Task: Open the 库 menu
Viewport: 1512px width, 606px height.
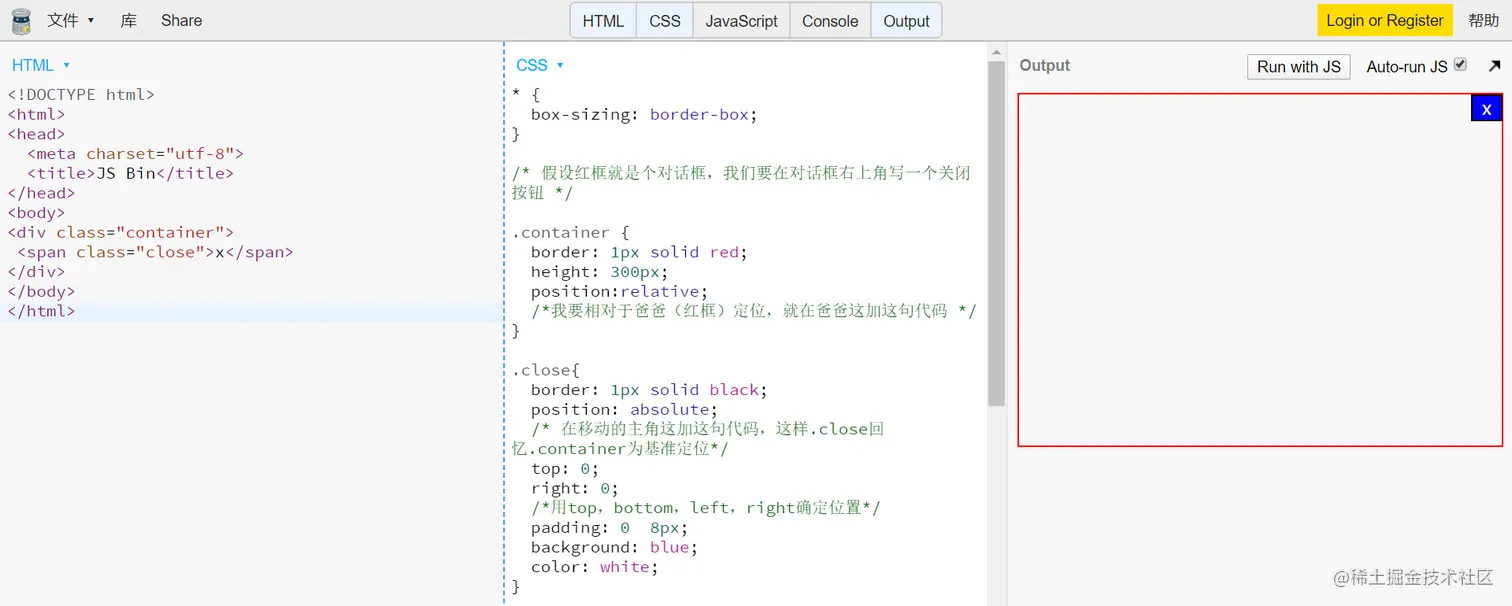Action: 128,20
